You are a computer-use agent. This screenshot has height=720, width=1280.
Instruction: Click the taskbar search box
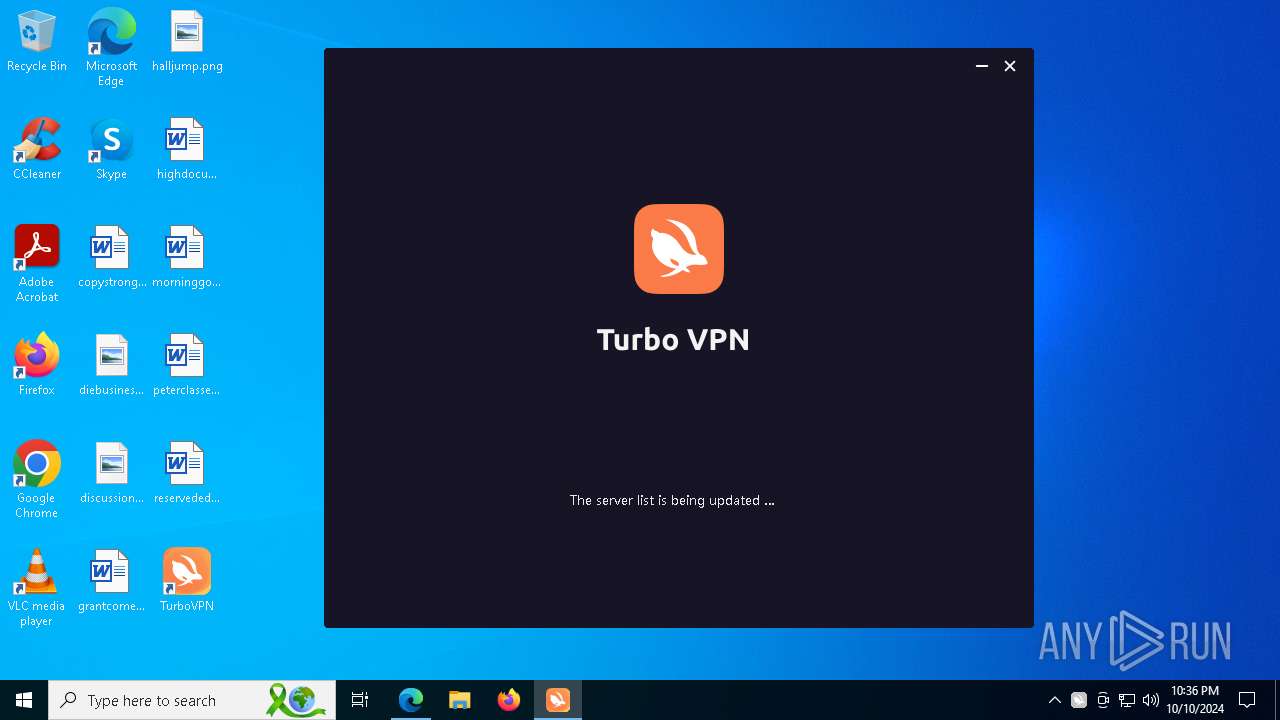pyautogui.click(x=192, y=700)
